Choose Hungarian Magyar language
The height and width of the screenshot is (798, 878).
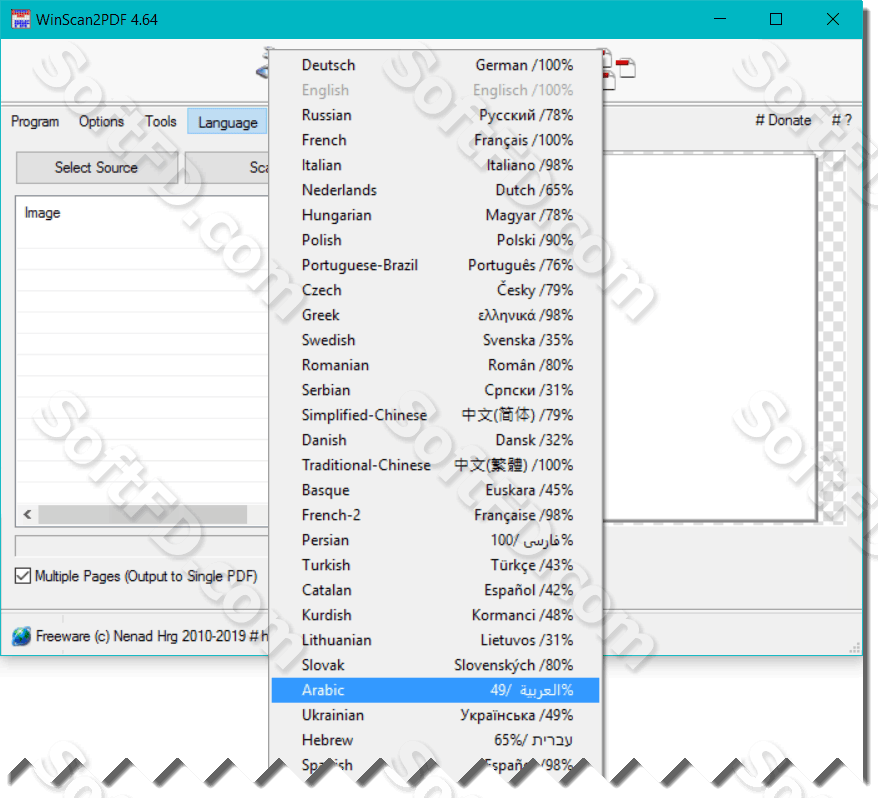click(435, 215)
